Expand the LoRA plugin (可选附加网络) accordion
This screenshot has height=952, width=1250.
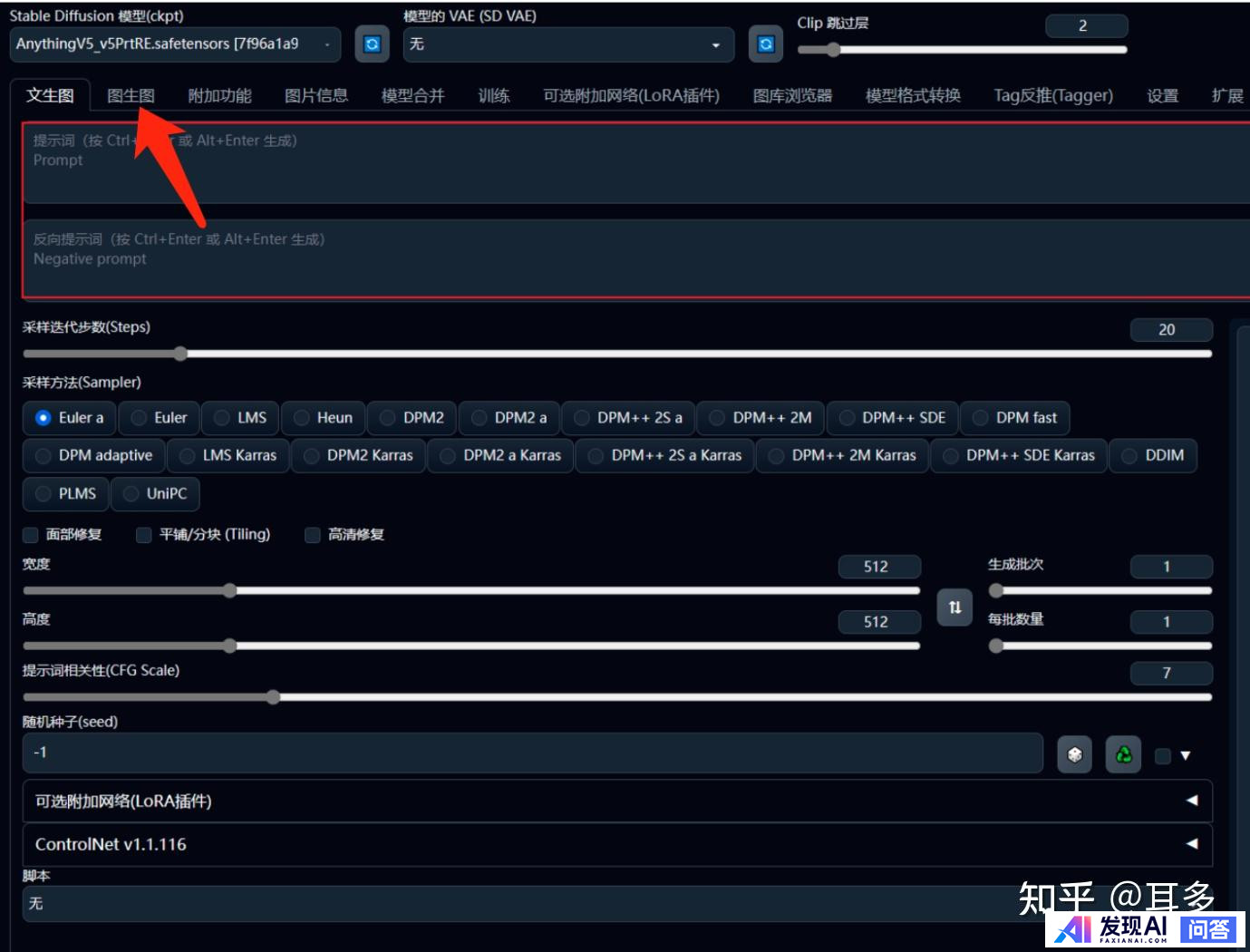pyautogui.click(x=616, y=801)
